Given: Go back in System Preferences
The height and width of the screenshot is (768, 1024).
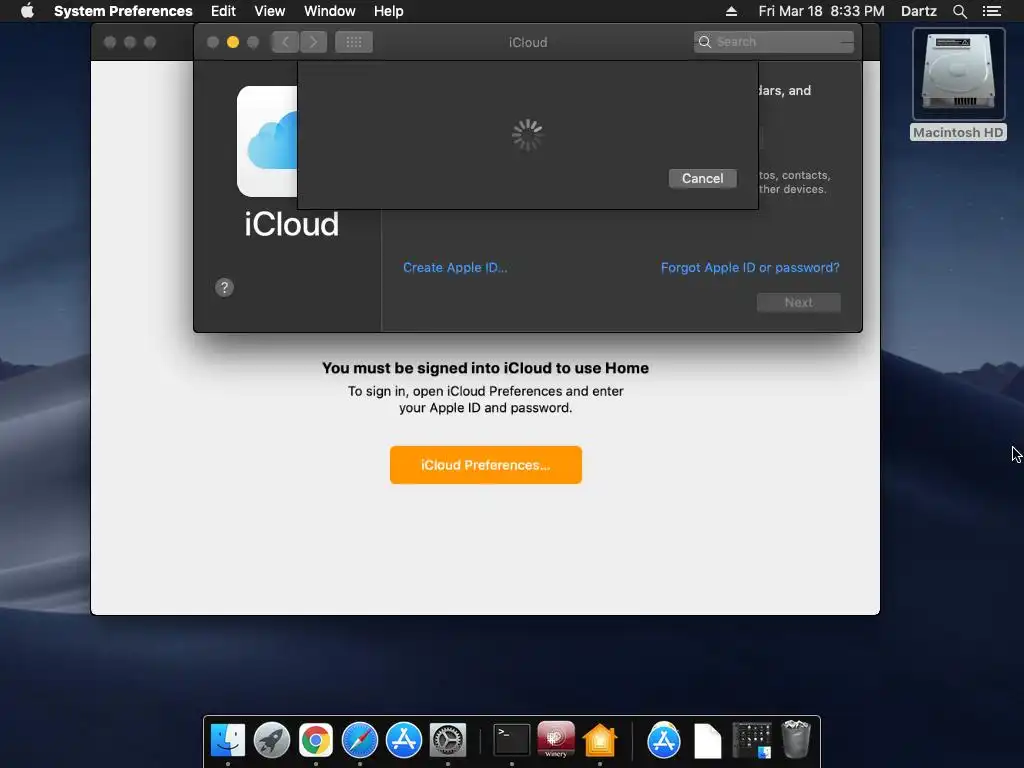Looking at the screenshot, I should point(285,42).
